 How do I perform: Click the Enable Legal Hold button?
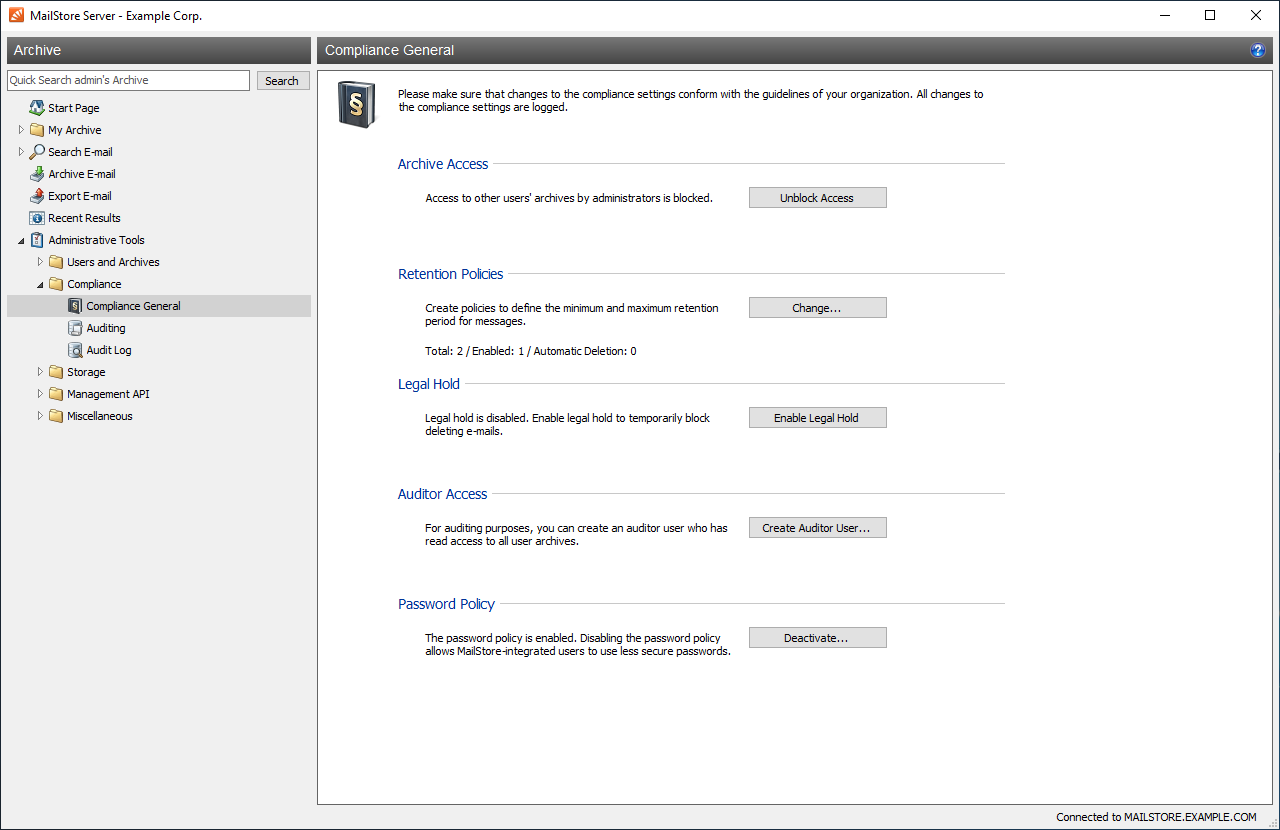pyautogui.click(x=817, y=418)
